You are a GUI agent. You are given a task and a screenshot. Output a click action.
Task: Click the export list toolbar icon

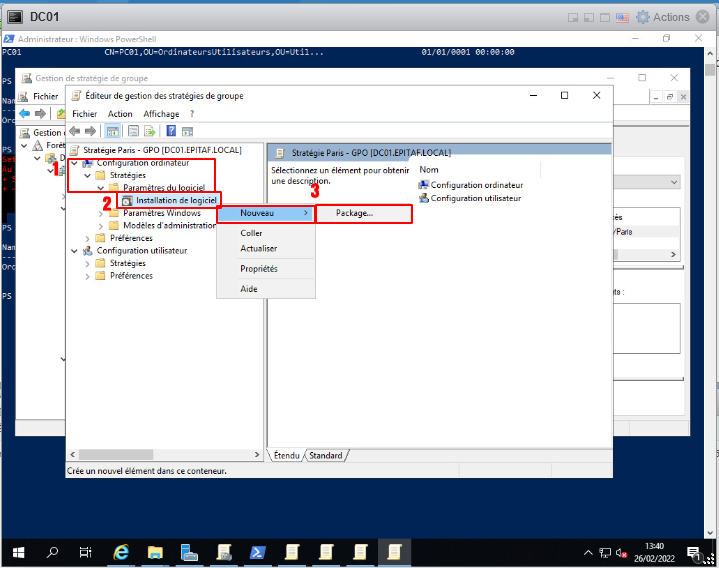coord(150,131)
